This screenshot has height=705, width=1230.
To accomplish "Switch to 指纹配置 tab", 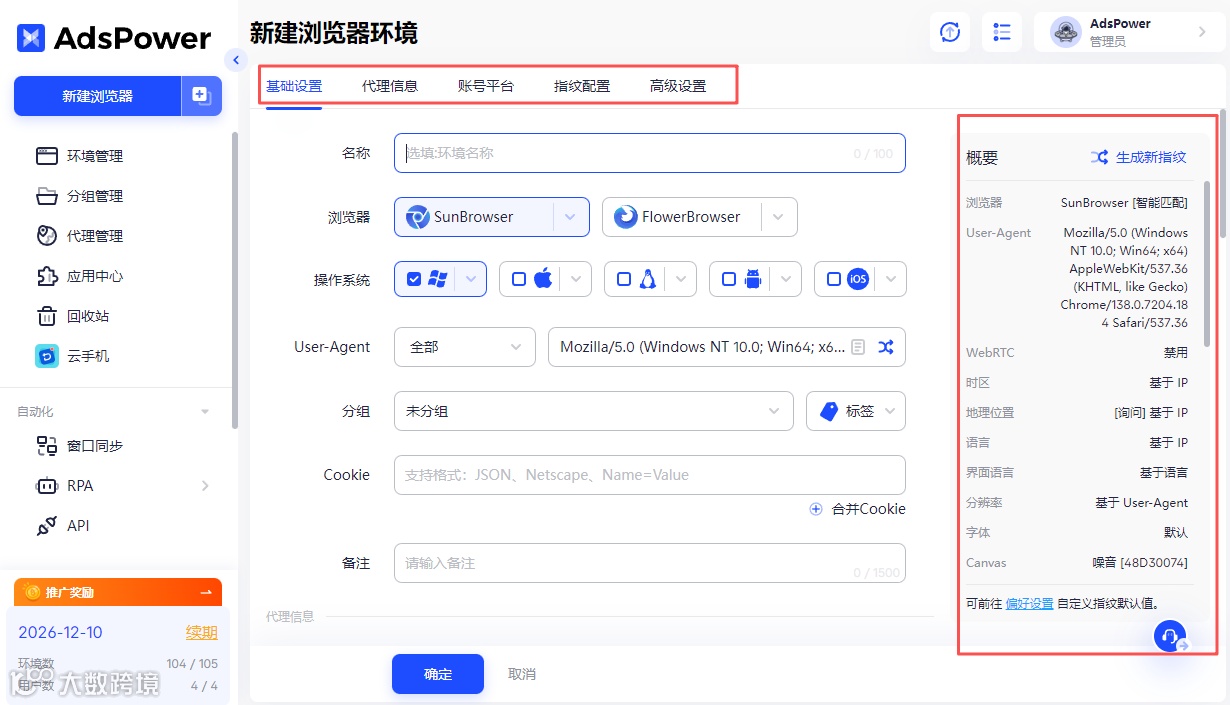I will pos(582,86).
